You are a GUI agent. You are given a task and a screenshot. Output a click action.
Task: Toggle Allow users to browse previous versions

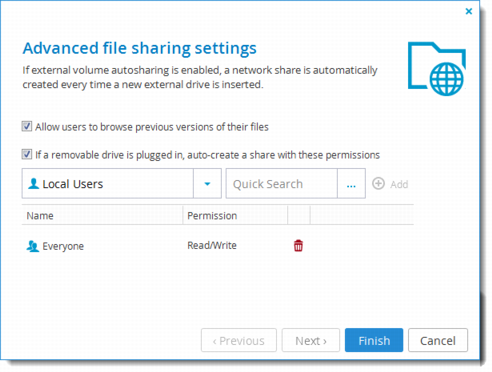tap(27, 127)
